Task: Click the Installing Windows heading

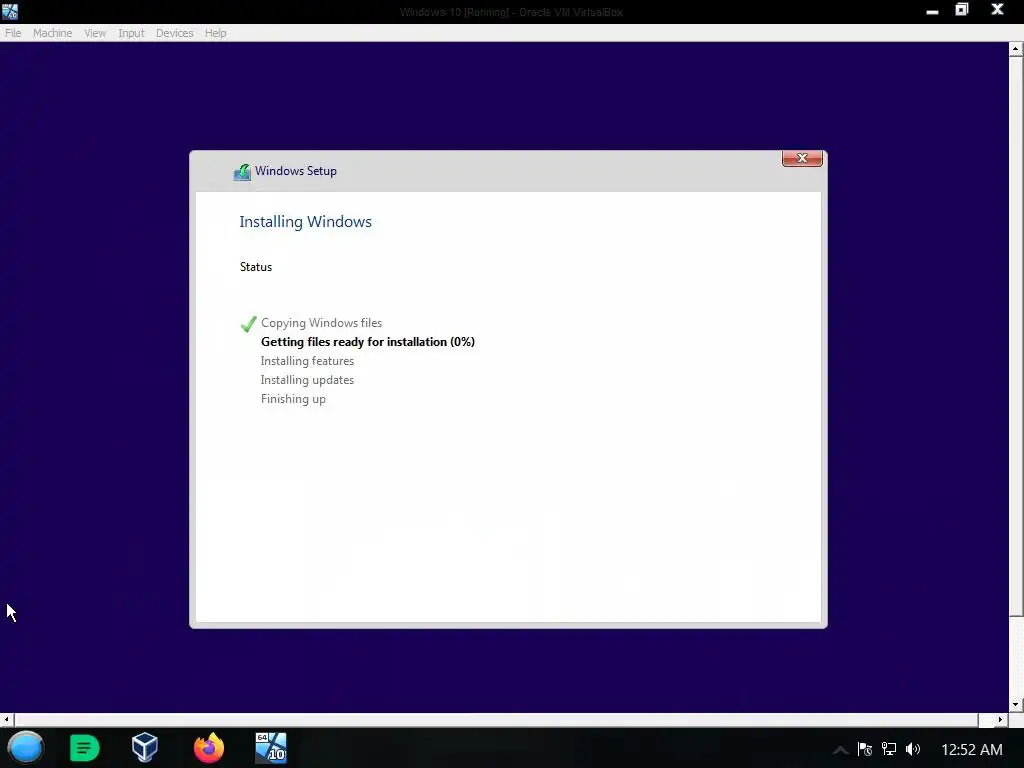Action: [306, 221]
